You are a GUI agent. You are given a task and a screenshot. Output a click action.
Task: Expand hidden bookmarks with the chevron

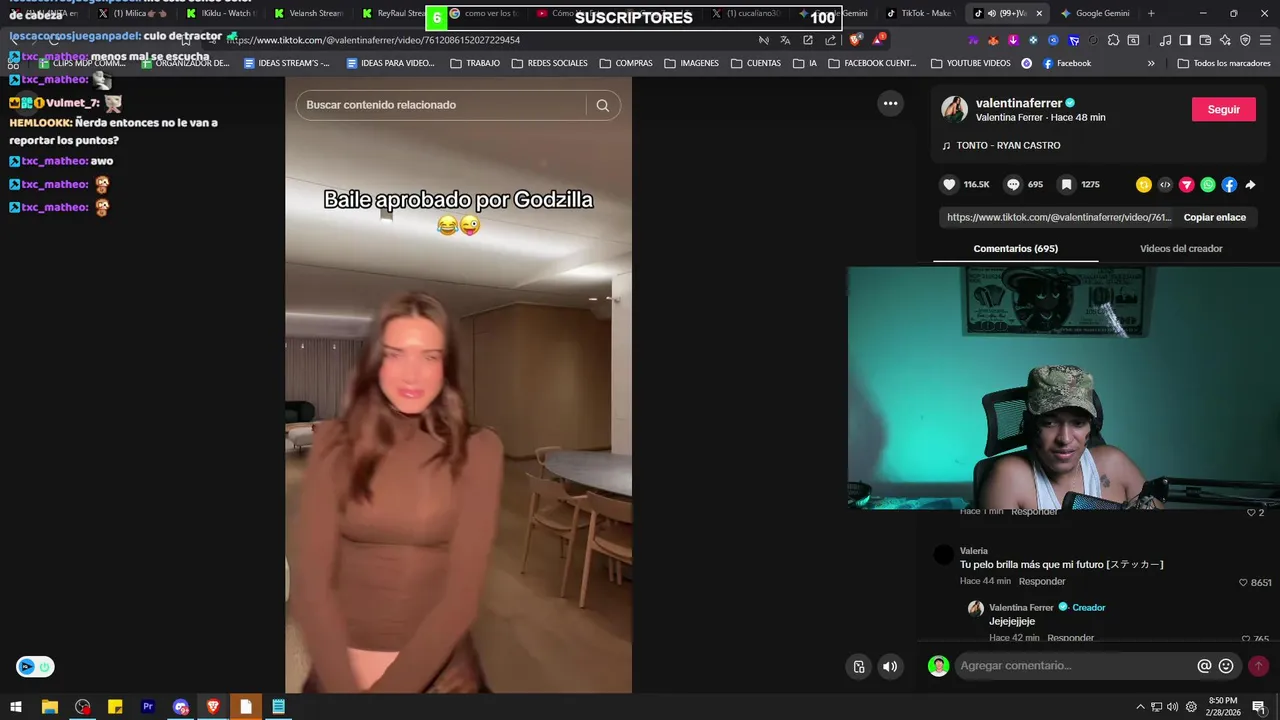1151,63
